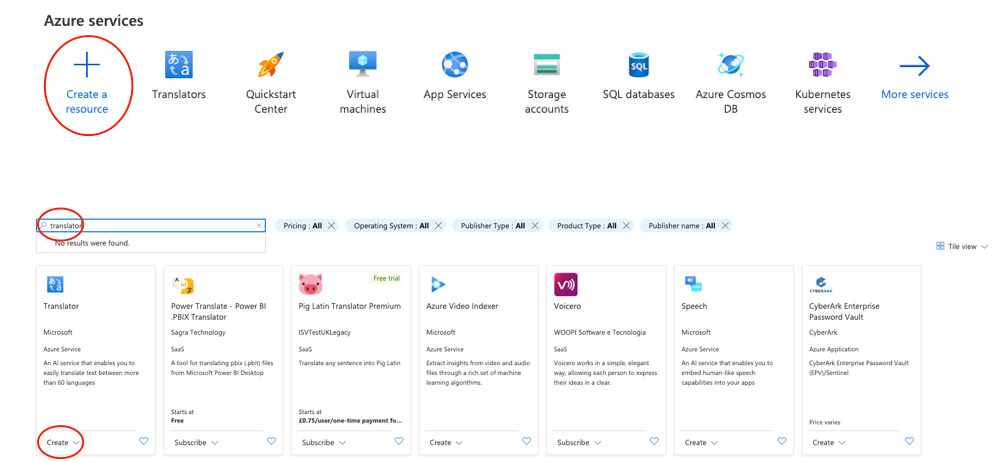Favorite the Translator card with the heart
The height and width of the screenshot is (462, 994).
[143, 441]
